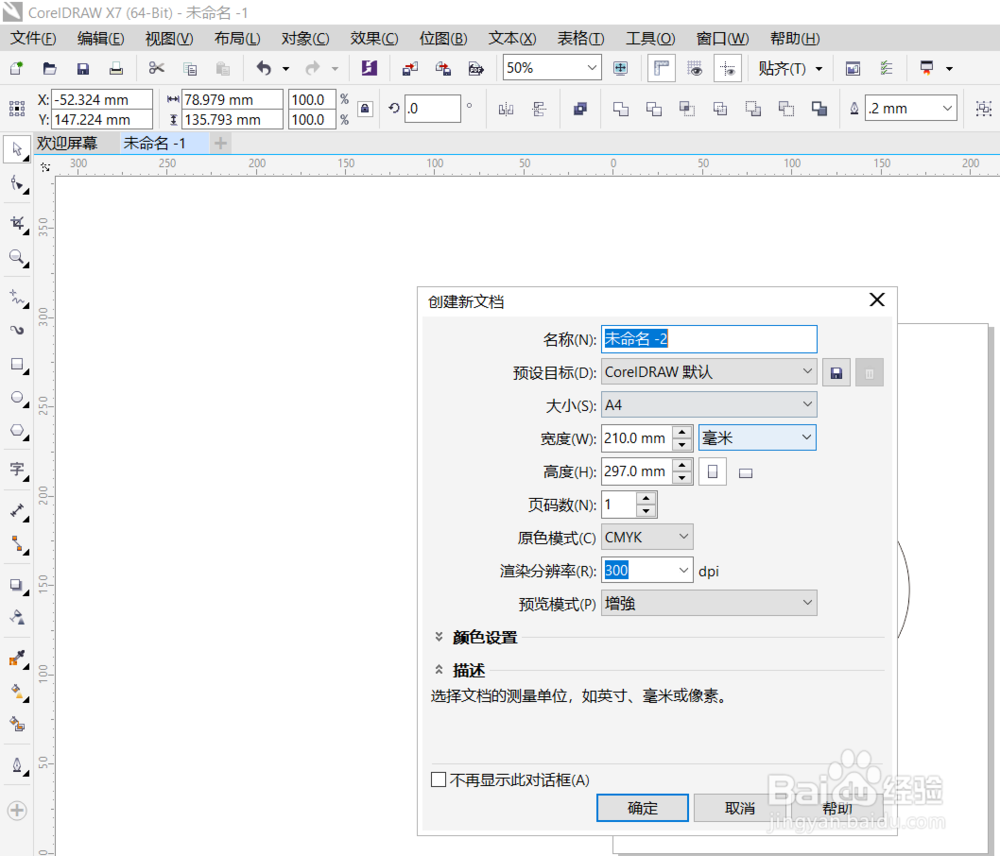Click the 确定 button

pos(642,808)
